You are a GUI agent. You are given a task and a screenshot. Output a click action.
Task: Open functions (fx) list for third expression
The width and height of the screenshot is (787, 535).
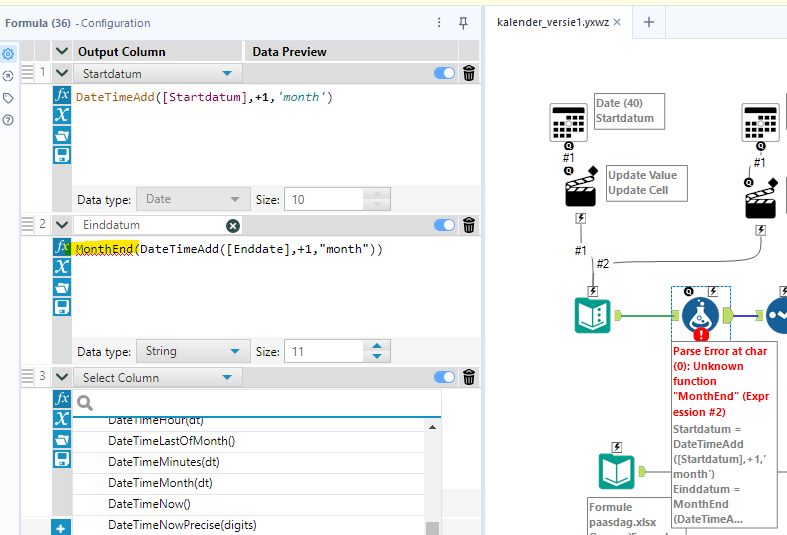(x=62, y=398)
